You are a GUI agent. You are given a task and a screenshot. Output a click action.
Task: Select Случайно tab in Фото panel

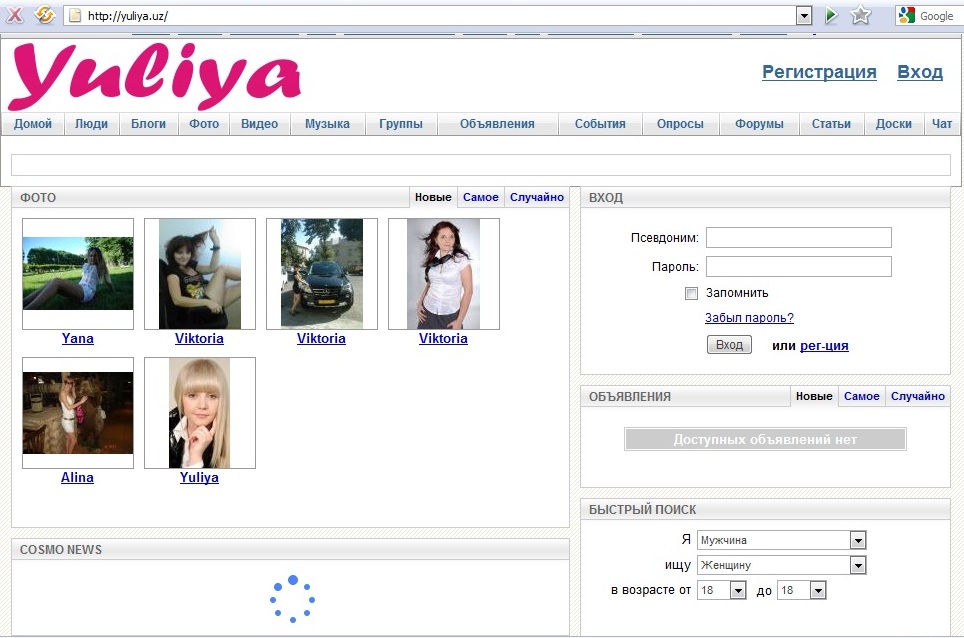(x=537, y=197)
